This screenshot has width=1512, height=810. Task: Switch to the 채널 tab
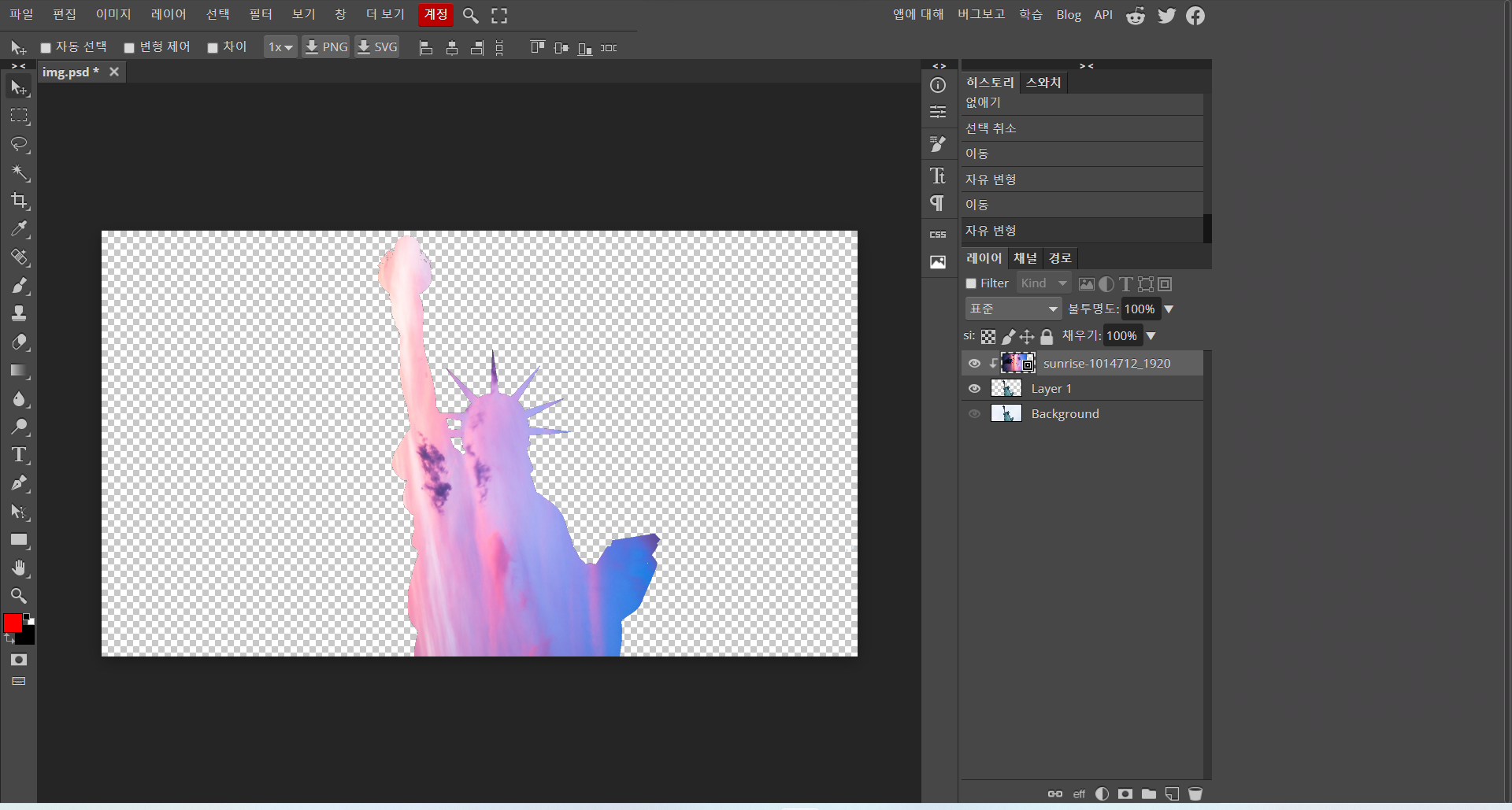click(x=1025, y=258)
